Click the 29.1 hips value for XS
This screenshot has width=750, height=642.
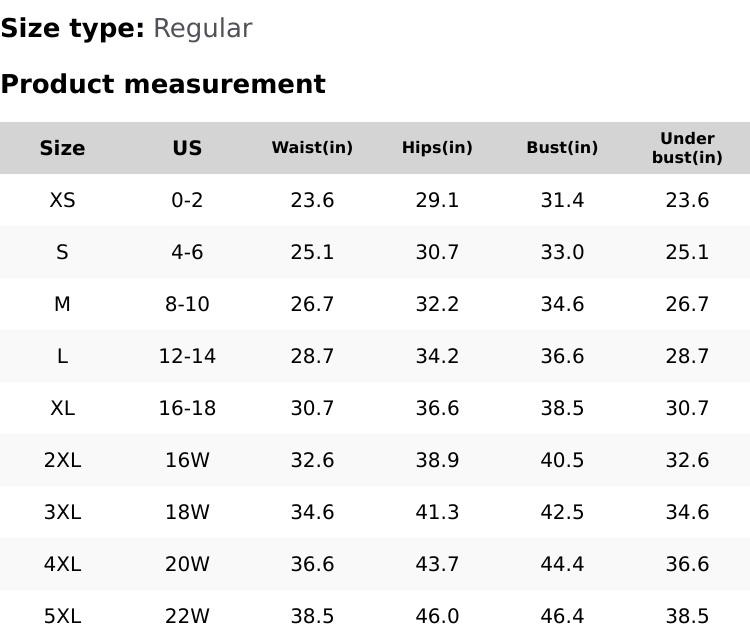[437, 200]
